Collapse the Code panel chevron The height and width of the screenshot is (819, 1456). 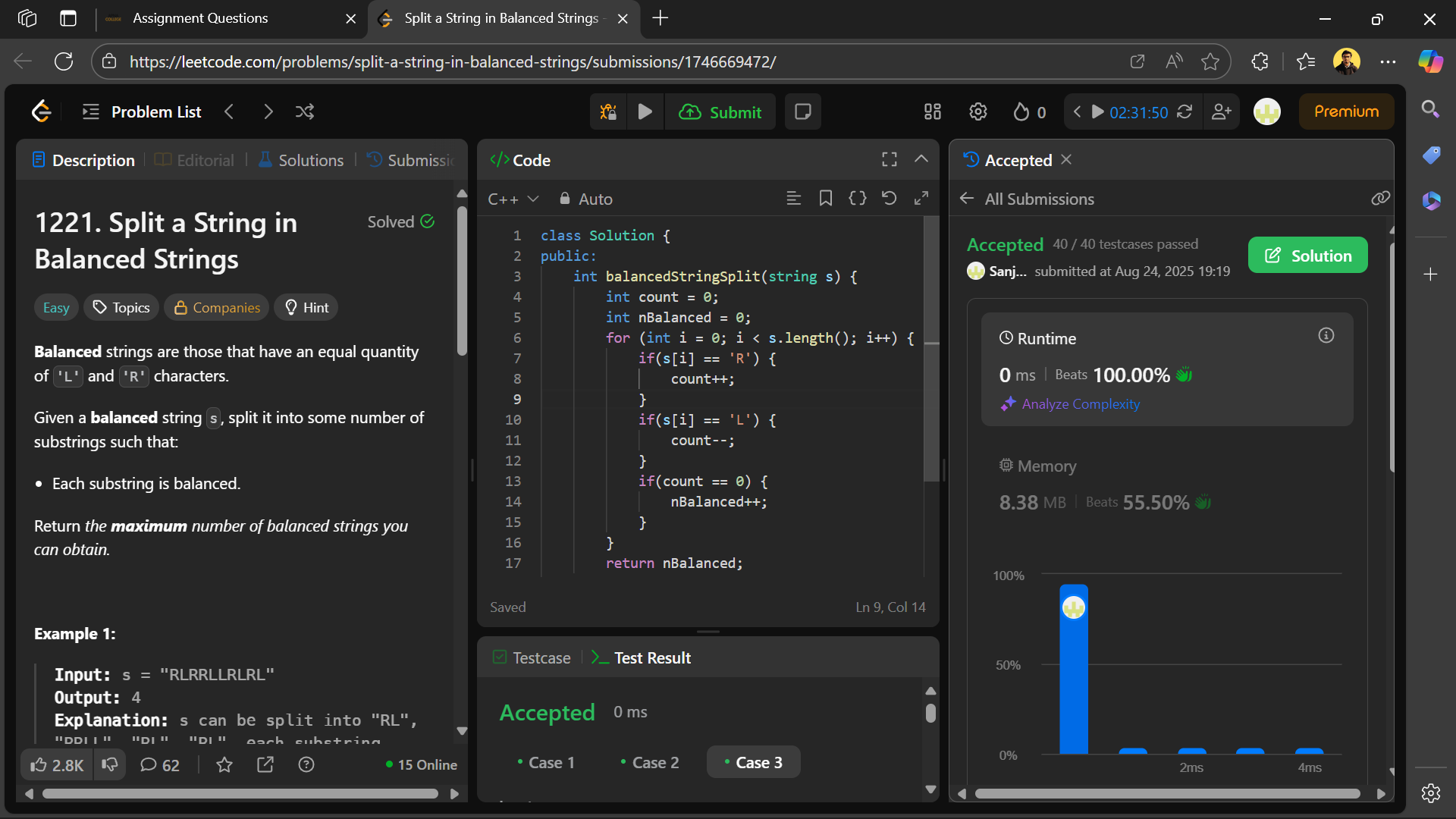coord(921,159)
